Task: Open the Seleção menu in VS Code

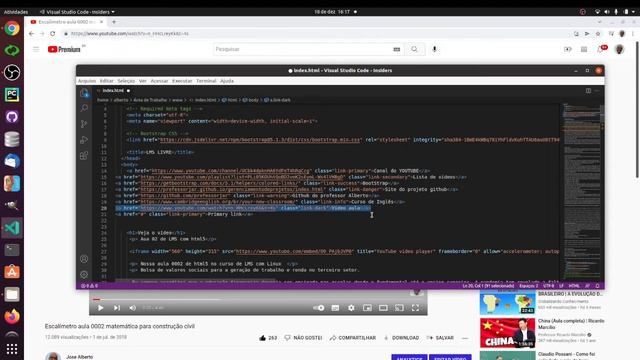Action: 126,81
